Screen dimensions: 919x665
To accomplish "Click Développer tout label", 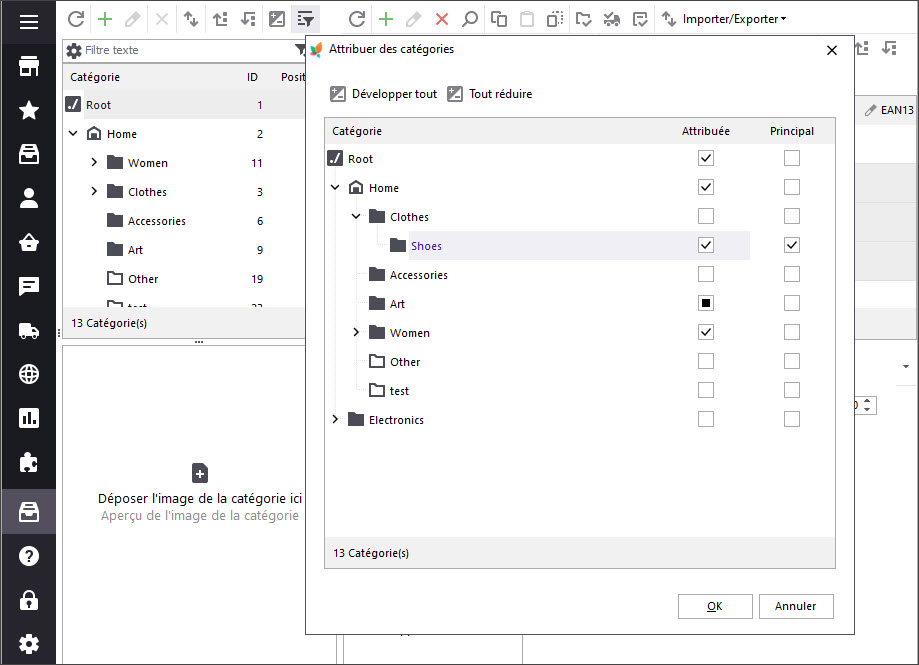I will coord(394,94).
